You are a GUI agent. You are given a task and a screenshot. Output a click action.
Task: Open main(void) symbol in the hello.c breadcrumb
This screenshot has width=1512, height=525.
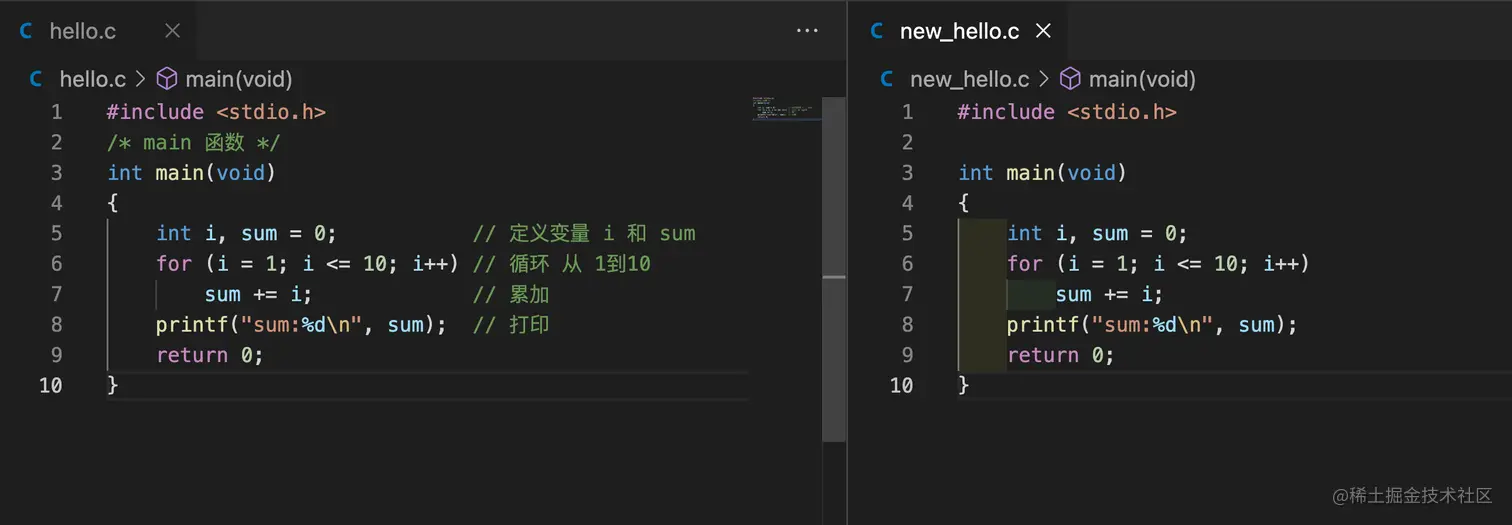tap(239, 79)
